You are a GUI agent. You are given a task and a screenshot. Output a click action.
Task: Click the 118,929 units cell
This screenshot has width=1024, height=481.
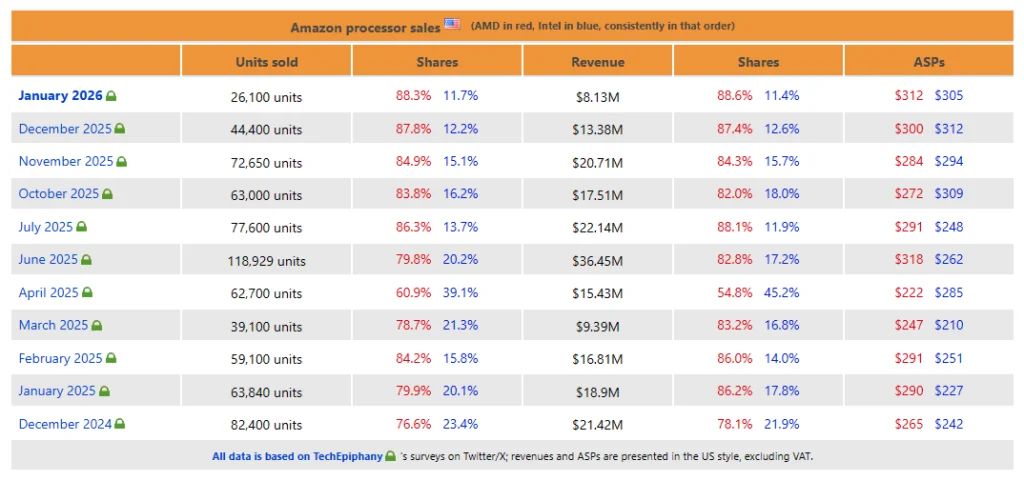coord(267,261)
